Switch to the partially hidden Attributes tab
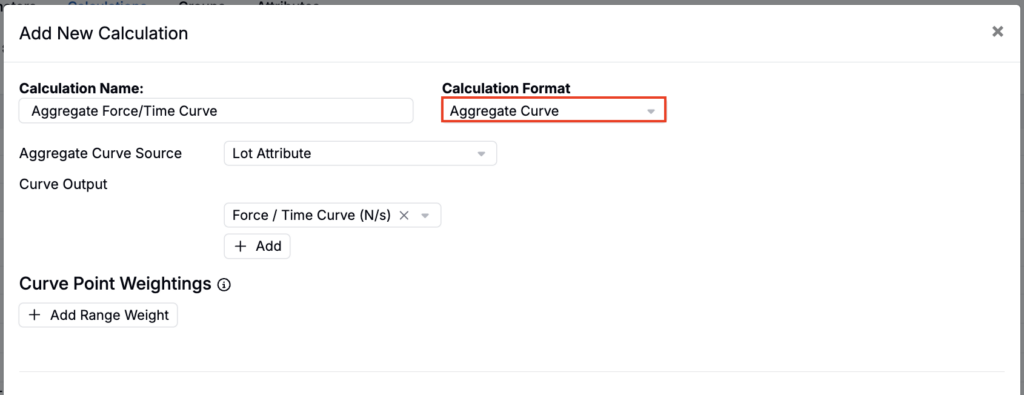This screenshot has height=395, width=1024. pos(287,3)
